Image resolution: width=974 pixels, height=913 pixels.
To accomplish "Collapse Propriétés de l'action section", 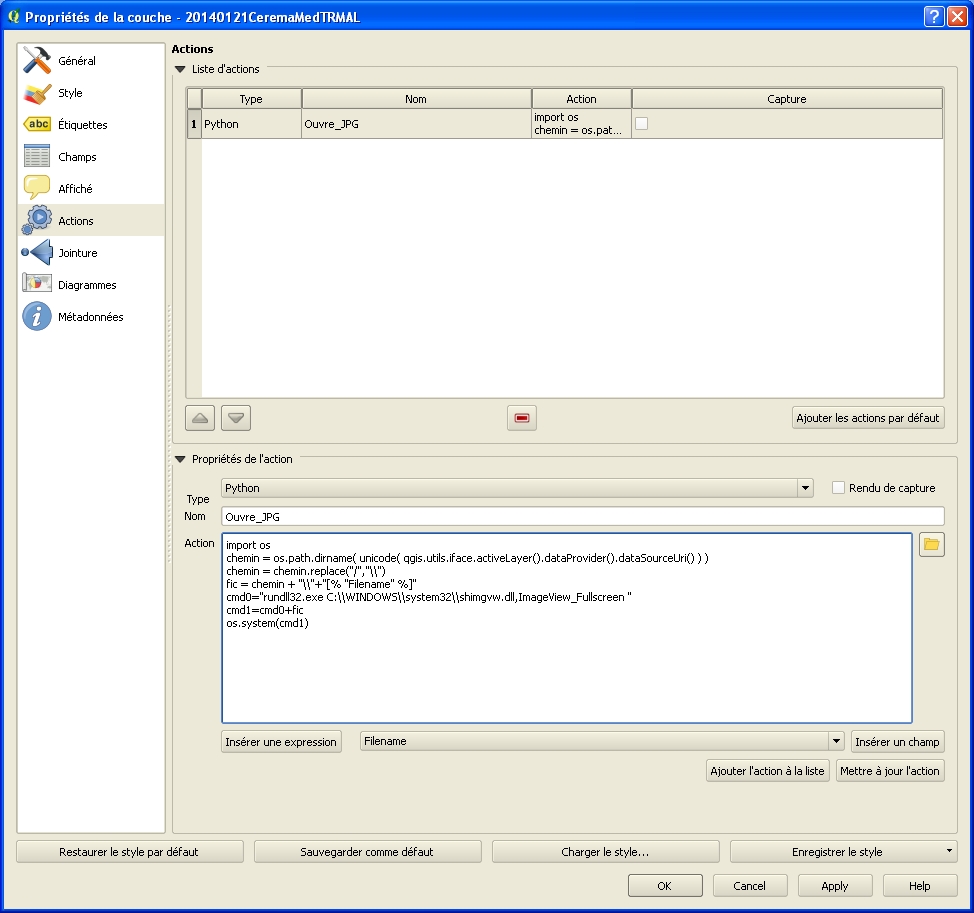I will (180, 459).
